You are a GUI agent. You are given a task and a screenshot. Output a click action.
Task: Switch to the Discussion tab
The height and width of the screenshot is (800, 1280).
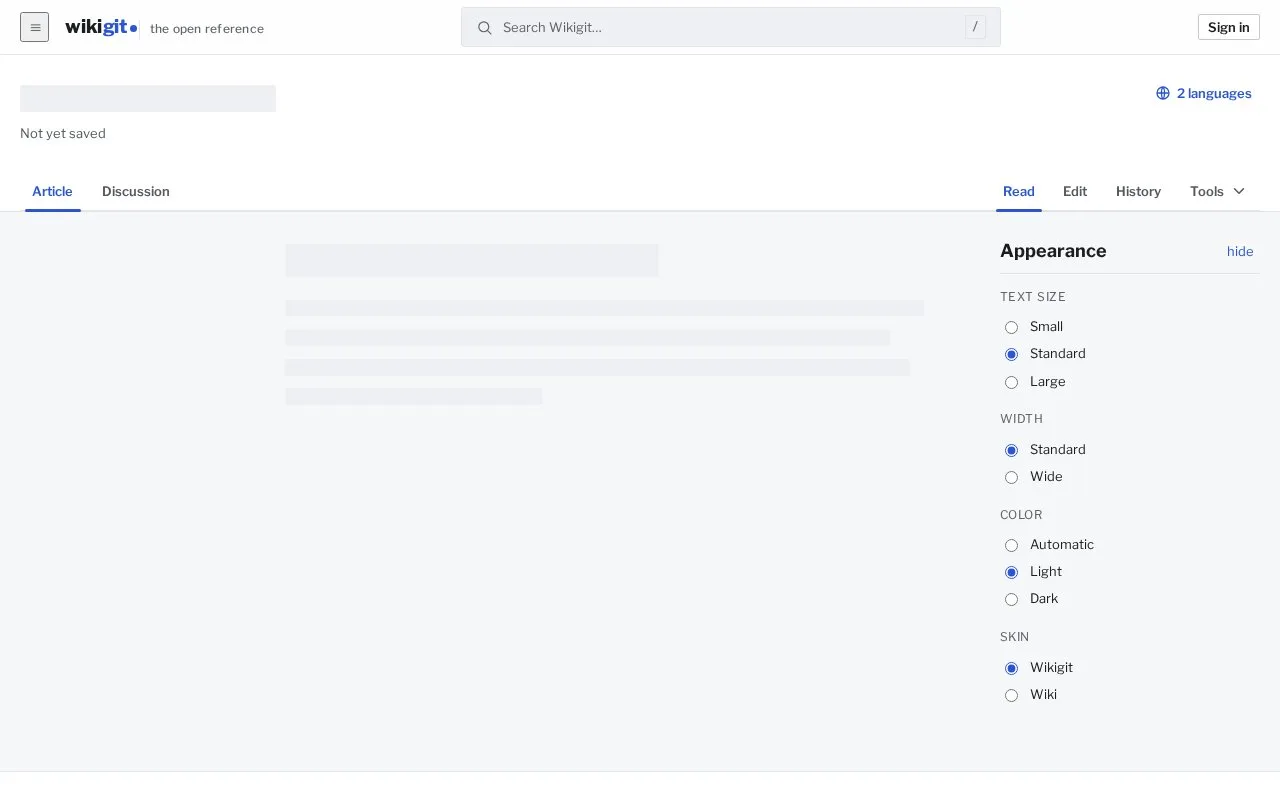point(136,191)
